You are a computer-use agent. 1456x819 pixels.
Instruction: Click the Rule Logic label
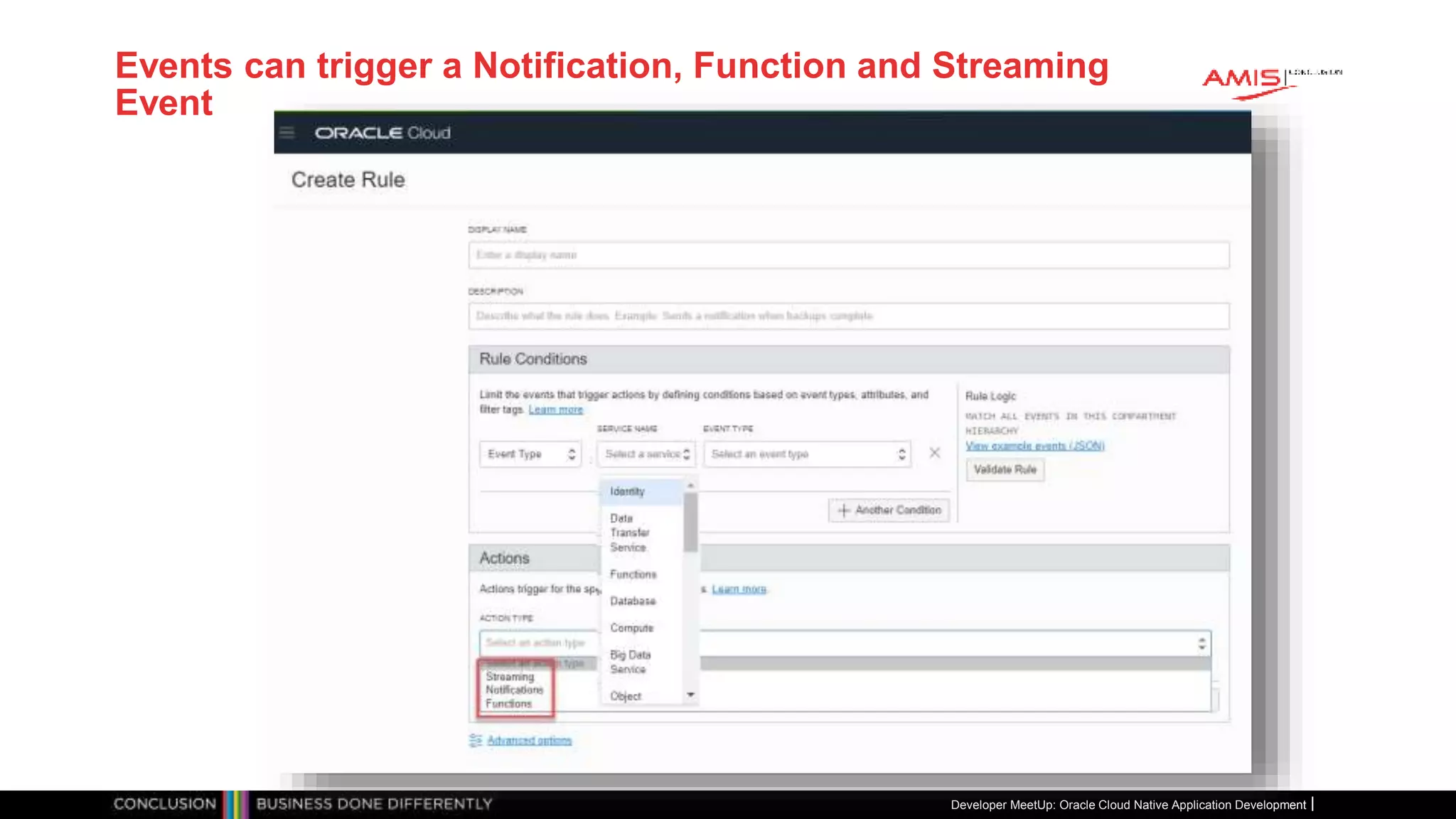pyautogui.click(x=990, y=397)
